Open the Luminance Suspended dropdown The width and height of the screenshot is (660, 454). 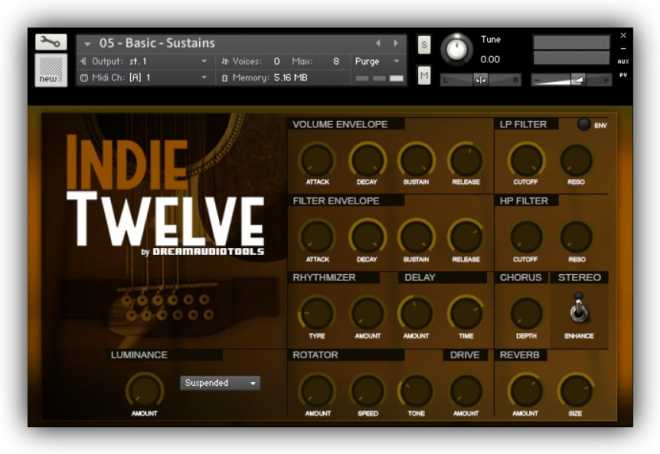221,383
